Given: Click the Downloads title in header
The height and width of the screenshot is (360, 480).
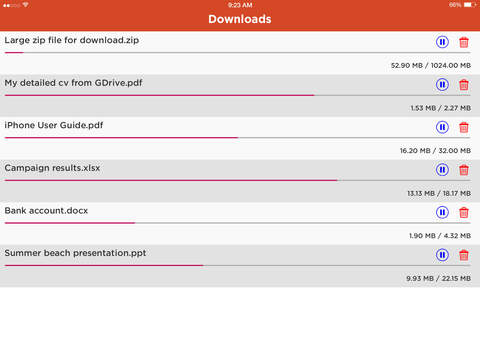Looking at the screenshot, I should click(240, 19).
